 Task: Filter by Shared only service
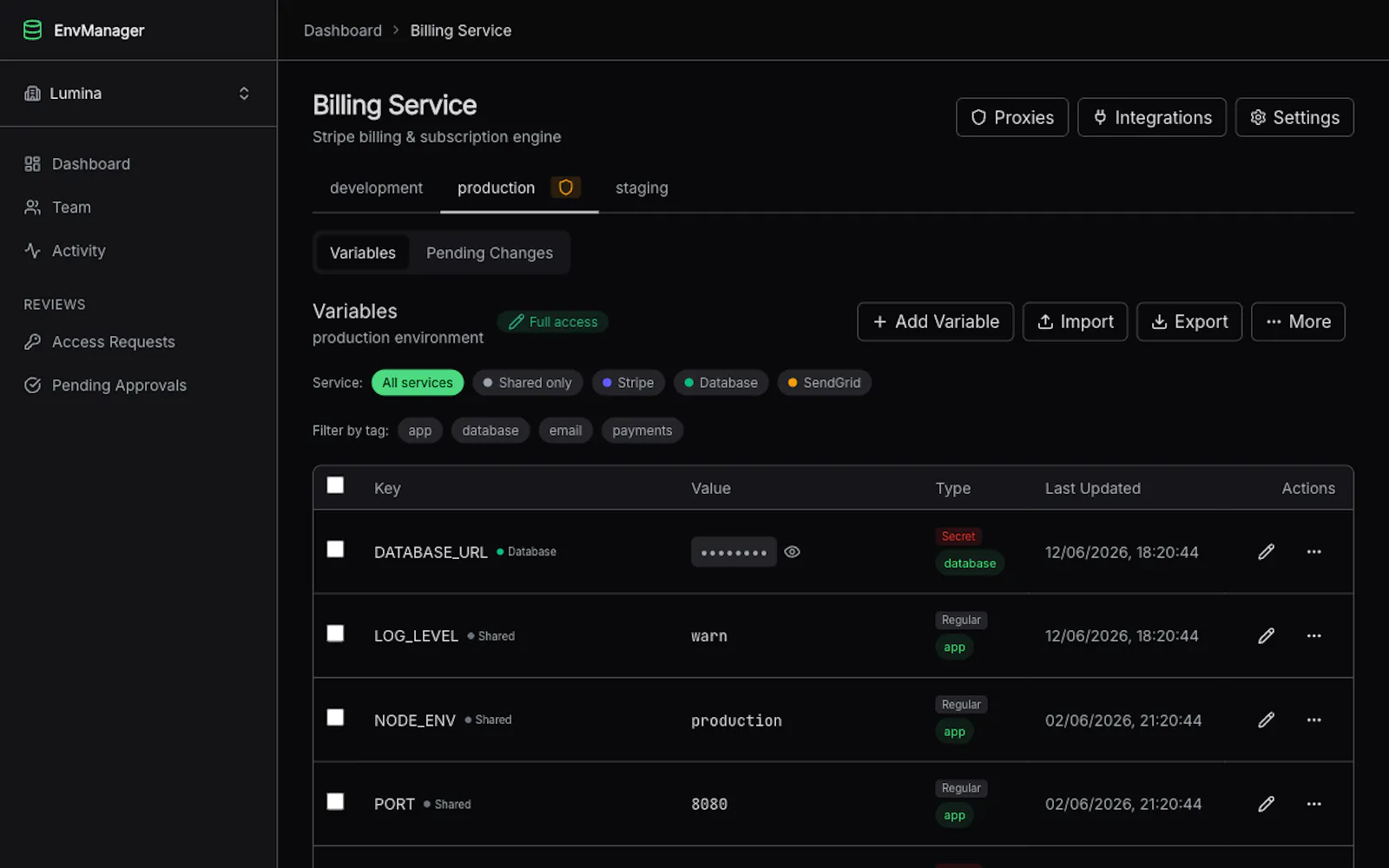point(528,383)
